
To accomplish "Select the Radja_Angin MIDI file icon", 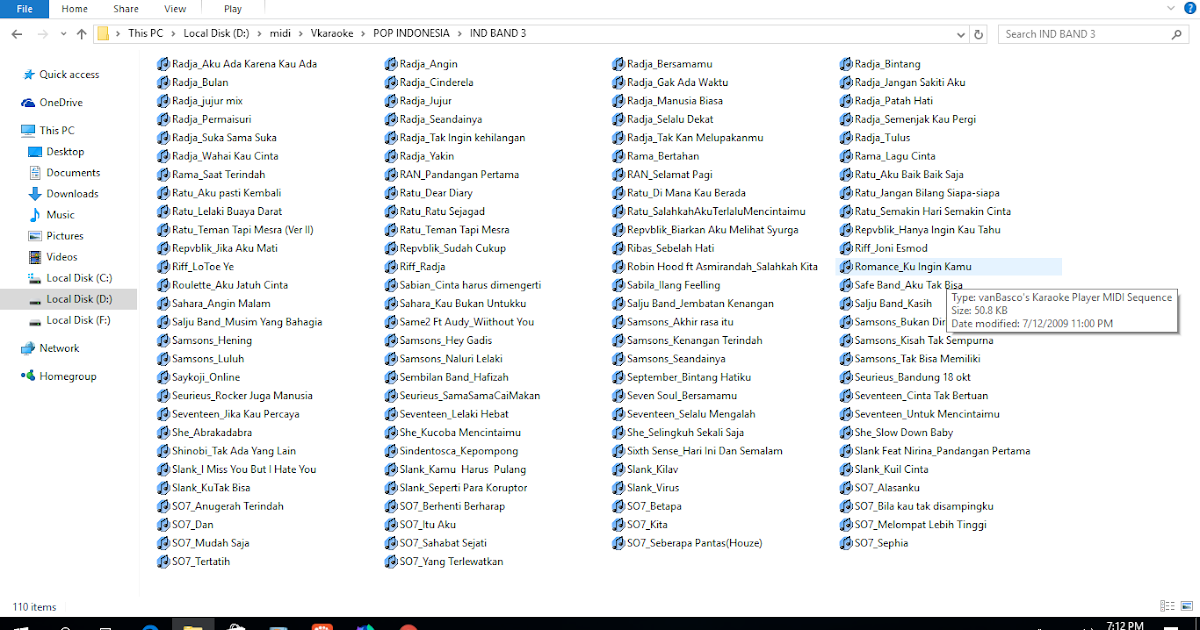I will click(391, 64).
